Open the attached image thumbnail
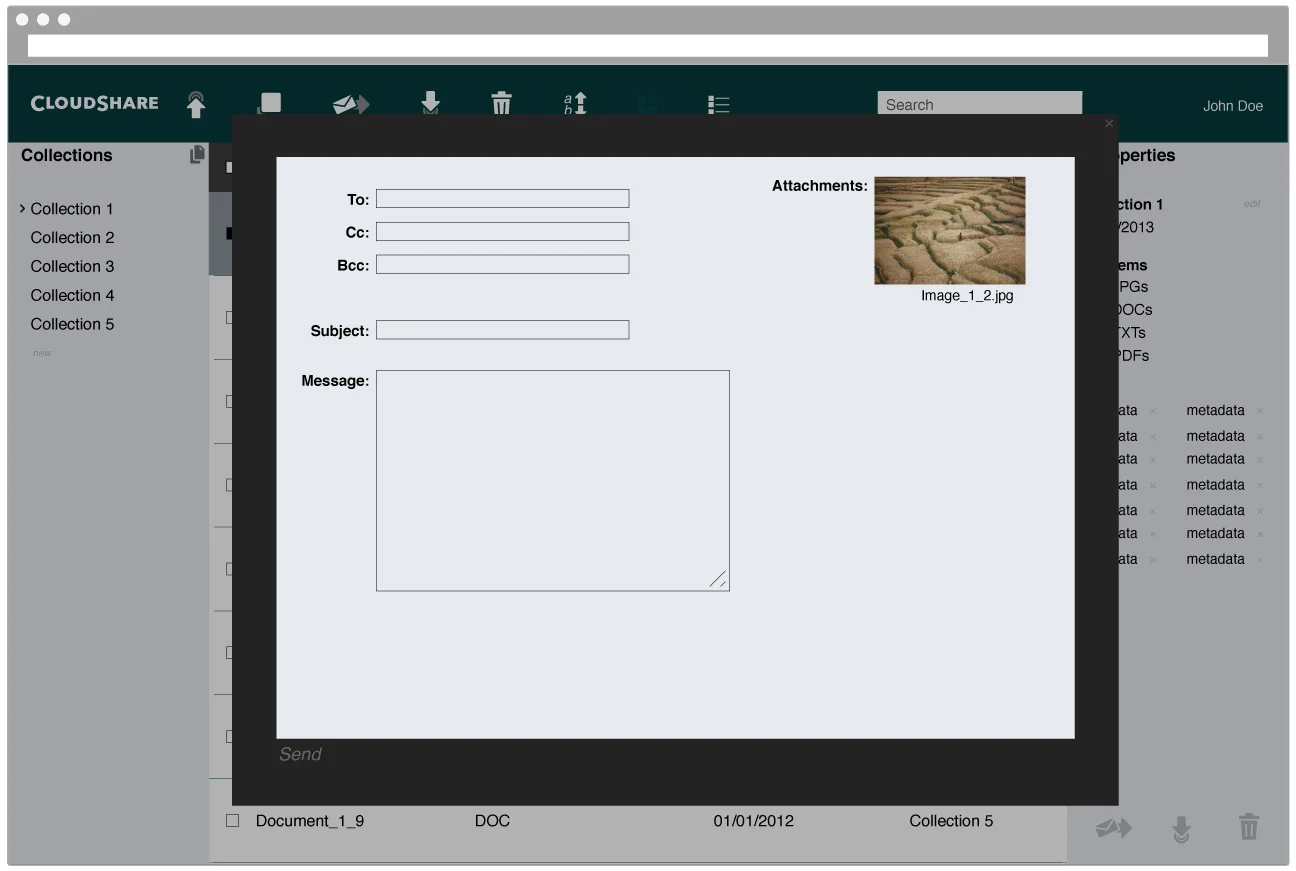Image resolution: width=1296 pixels, height=871 pixels. (x=950, y=231)
